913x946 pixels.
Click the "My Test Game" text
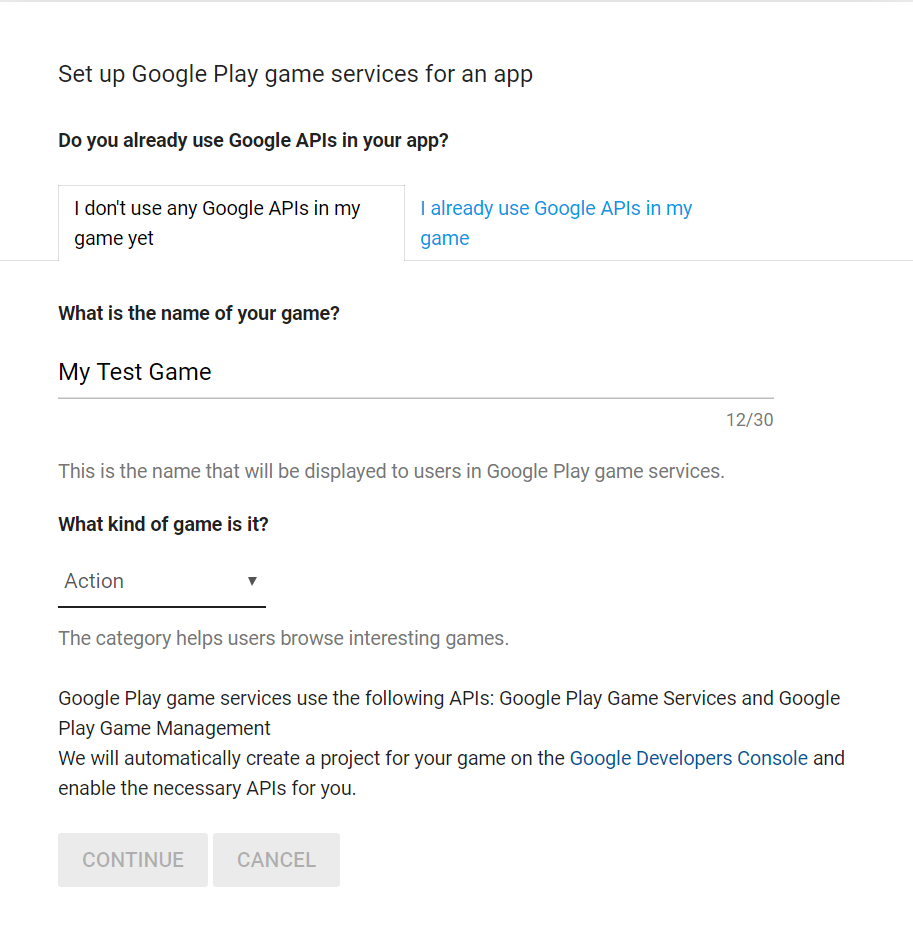tap(135, 371)
